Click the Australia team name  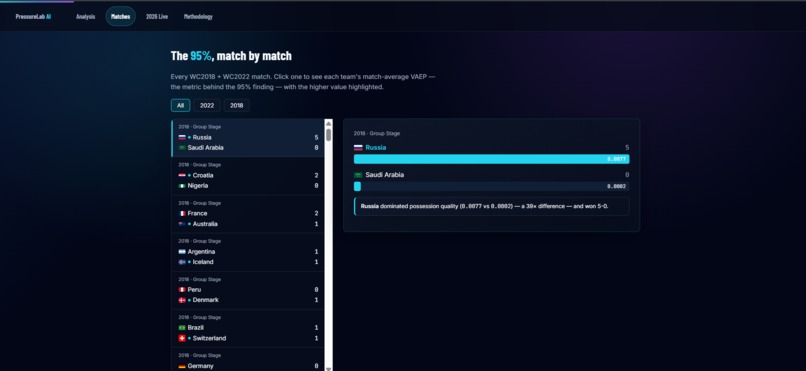click(x=205, y=224)
